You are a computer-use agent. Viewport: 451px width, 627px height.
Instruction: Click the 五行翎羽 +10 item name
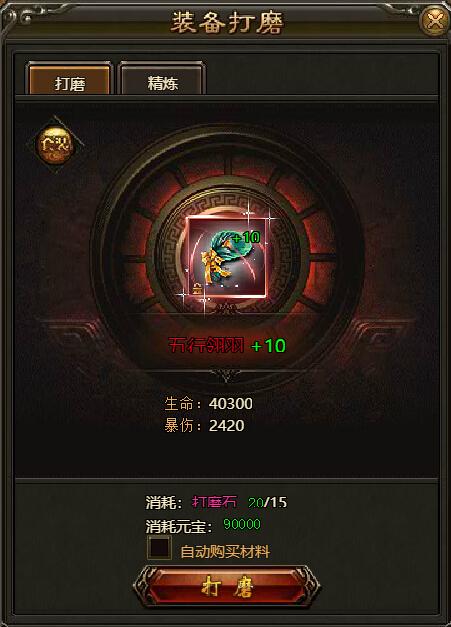[227, 345]
